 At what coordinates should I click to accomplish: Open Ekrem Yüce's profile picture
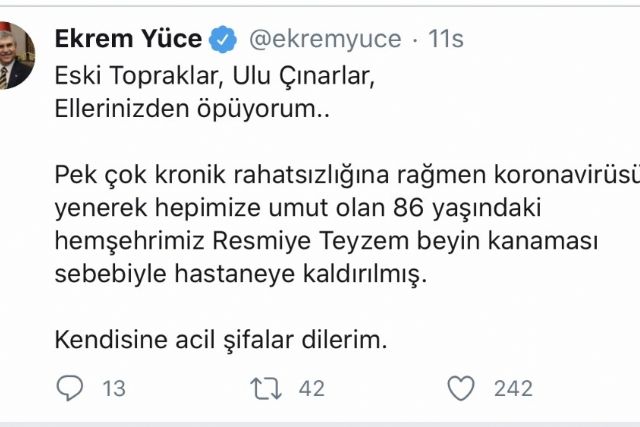coord(18,56)
